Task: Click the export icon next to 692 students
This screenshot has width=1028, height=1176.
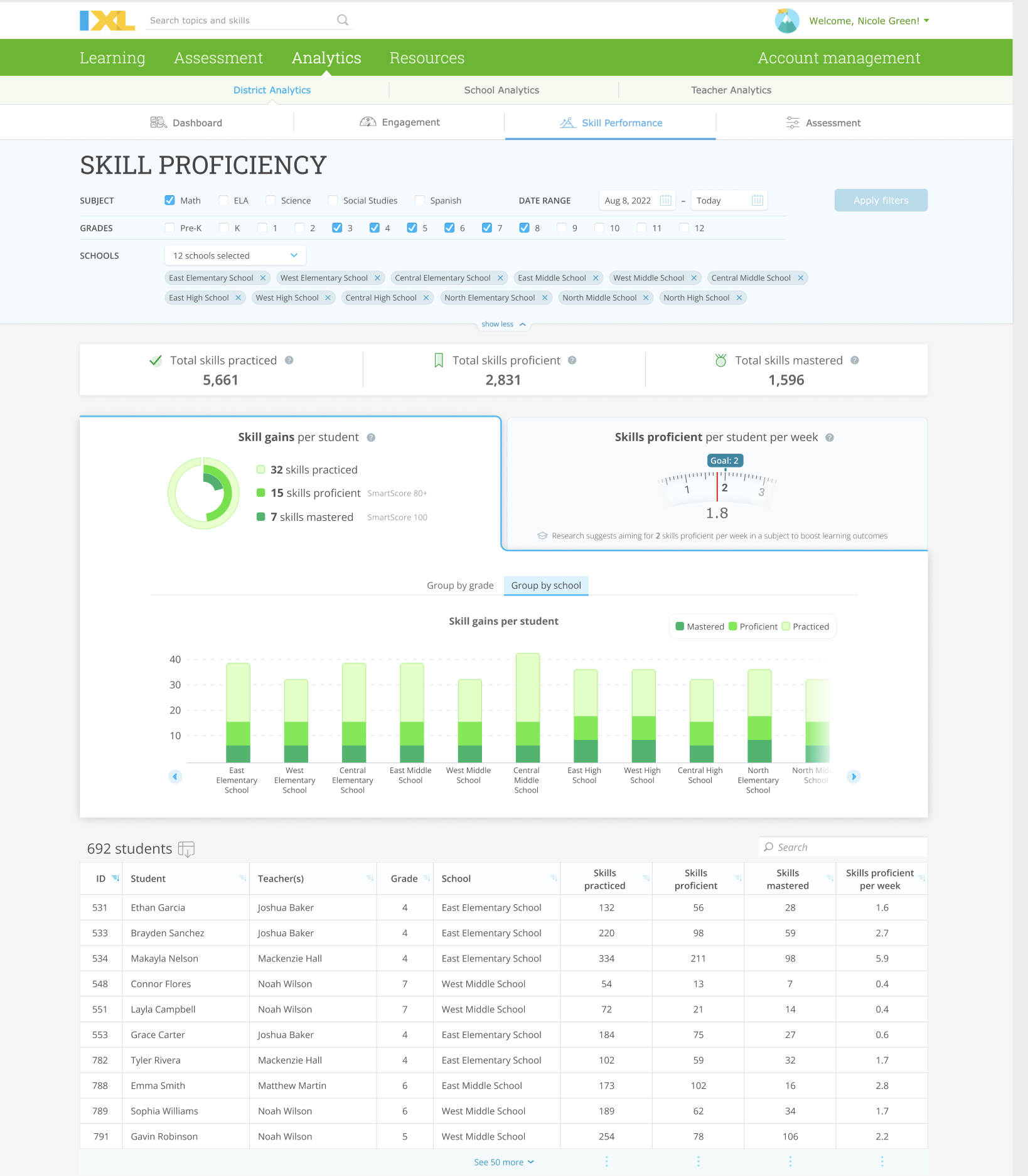Action: pyautogui.click(x=187, y=849)
